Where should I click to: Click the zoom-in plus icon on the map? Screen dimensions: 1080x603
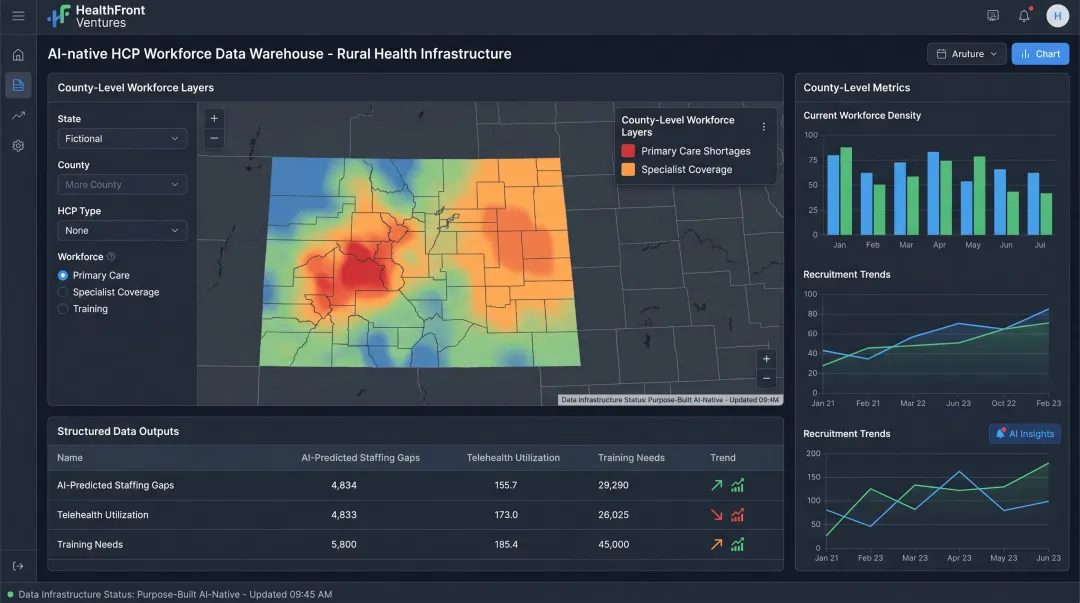[x=214, y=117]
